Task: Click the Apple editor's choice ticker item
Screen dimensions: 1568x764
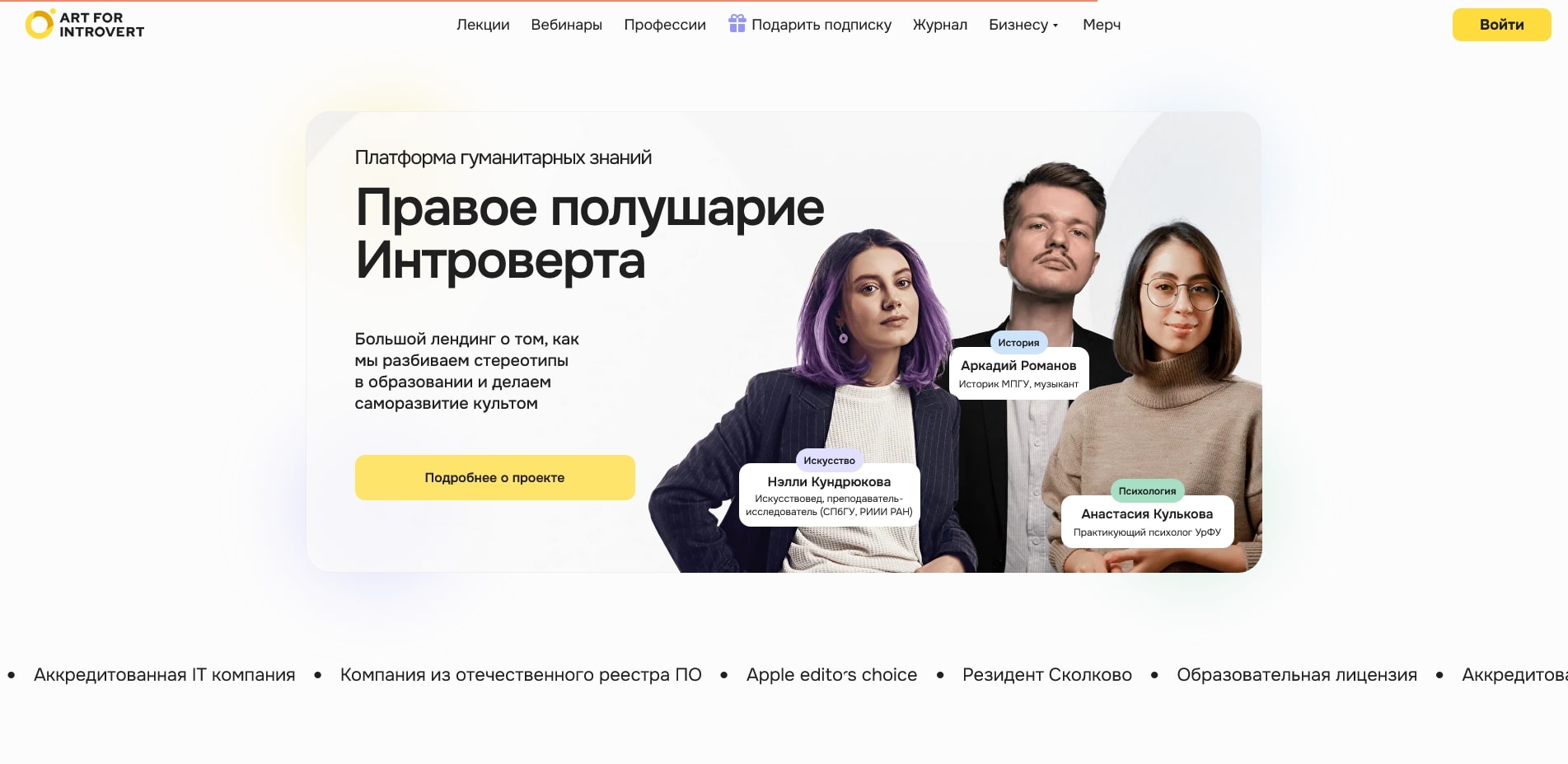Action: coord(831,674)
